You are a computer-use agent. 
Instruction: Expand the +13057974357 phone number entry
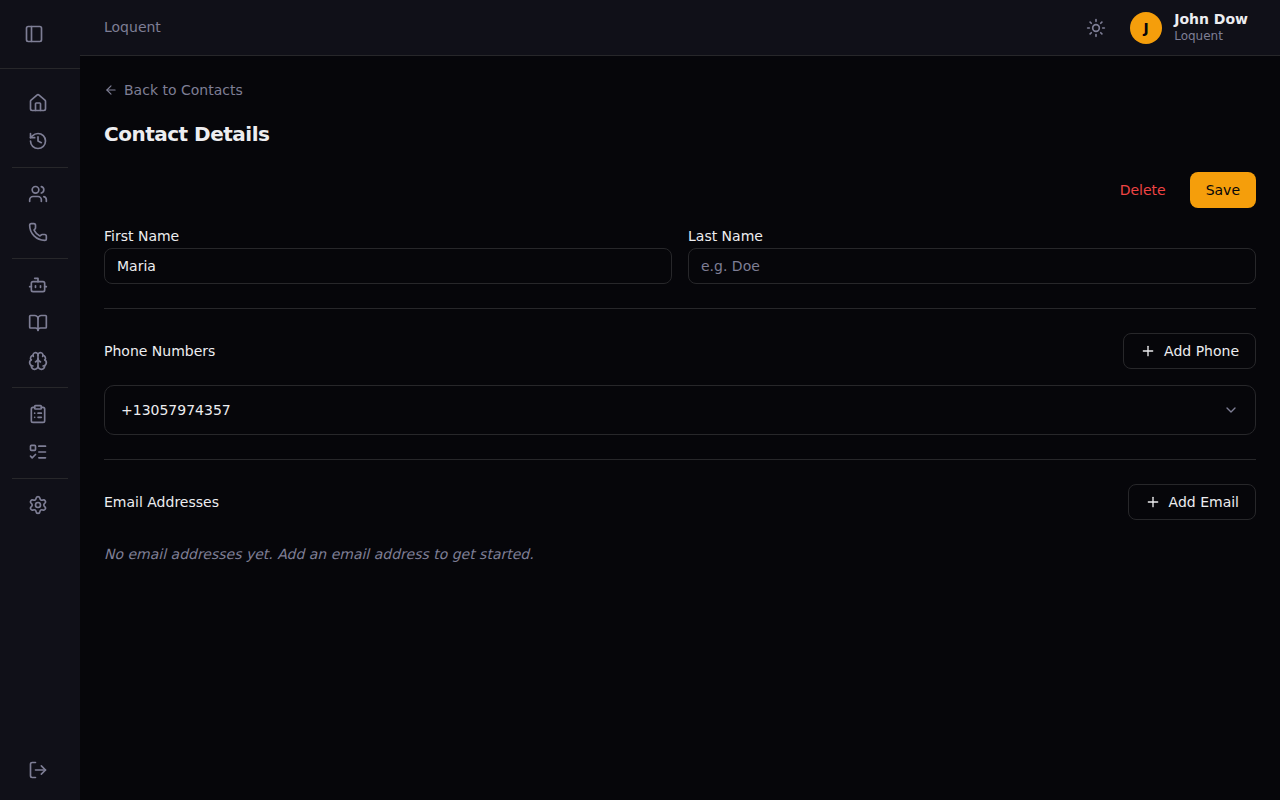(x=1231, y=410)
